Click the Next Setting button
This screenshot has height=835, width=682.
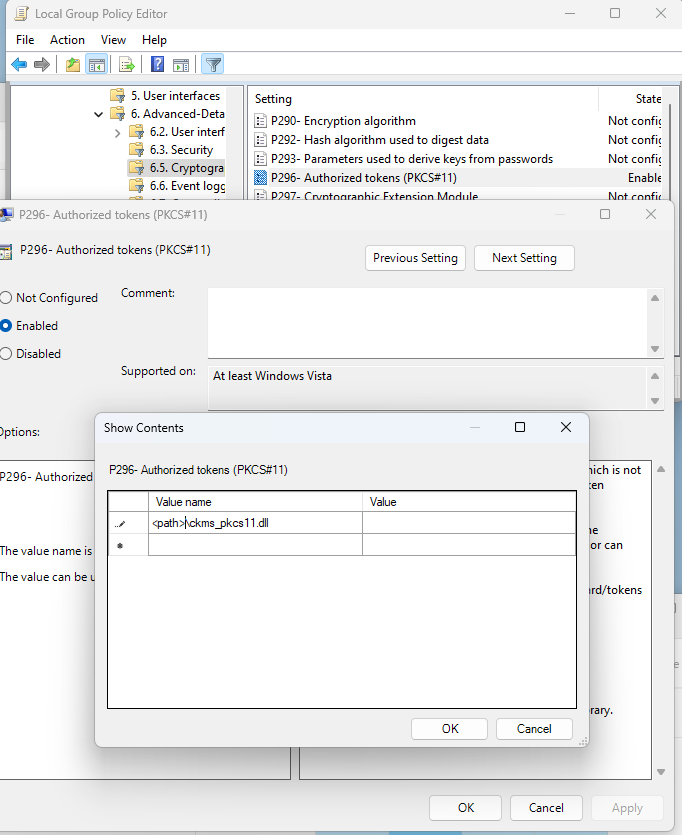coord(523,258)
